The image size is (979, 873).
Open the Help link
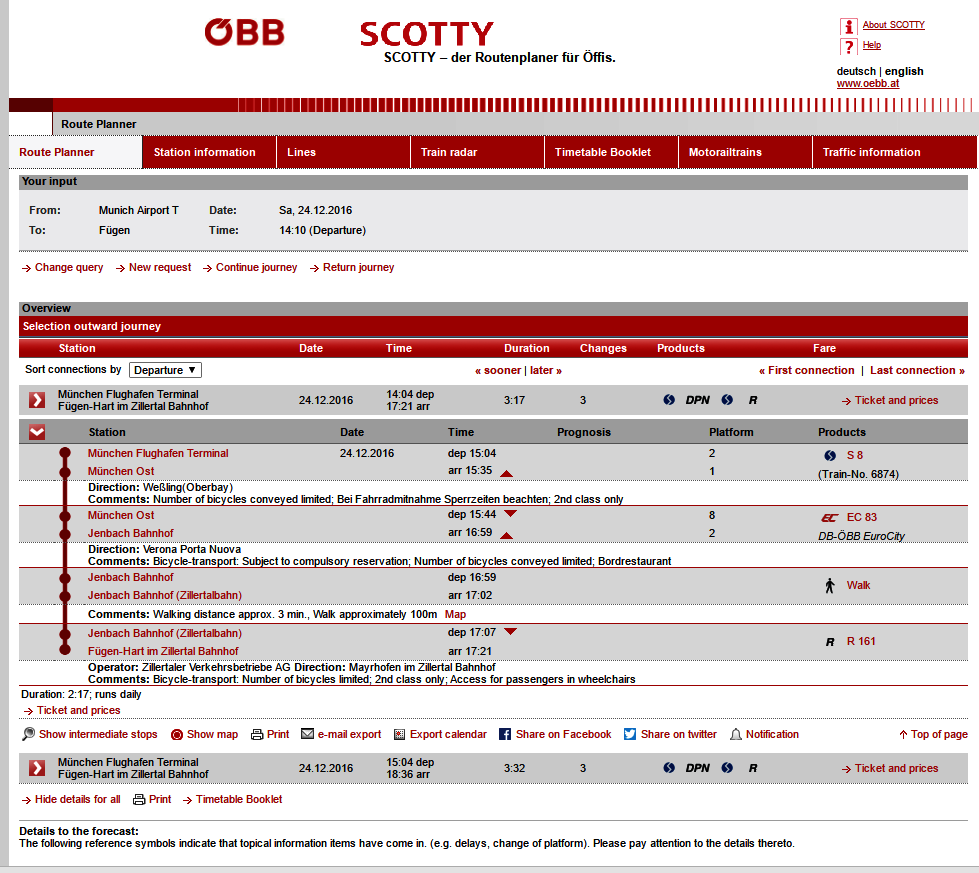coord(872,45)
